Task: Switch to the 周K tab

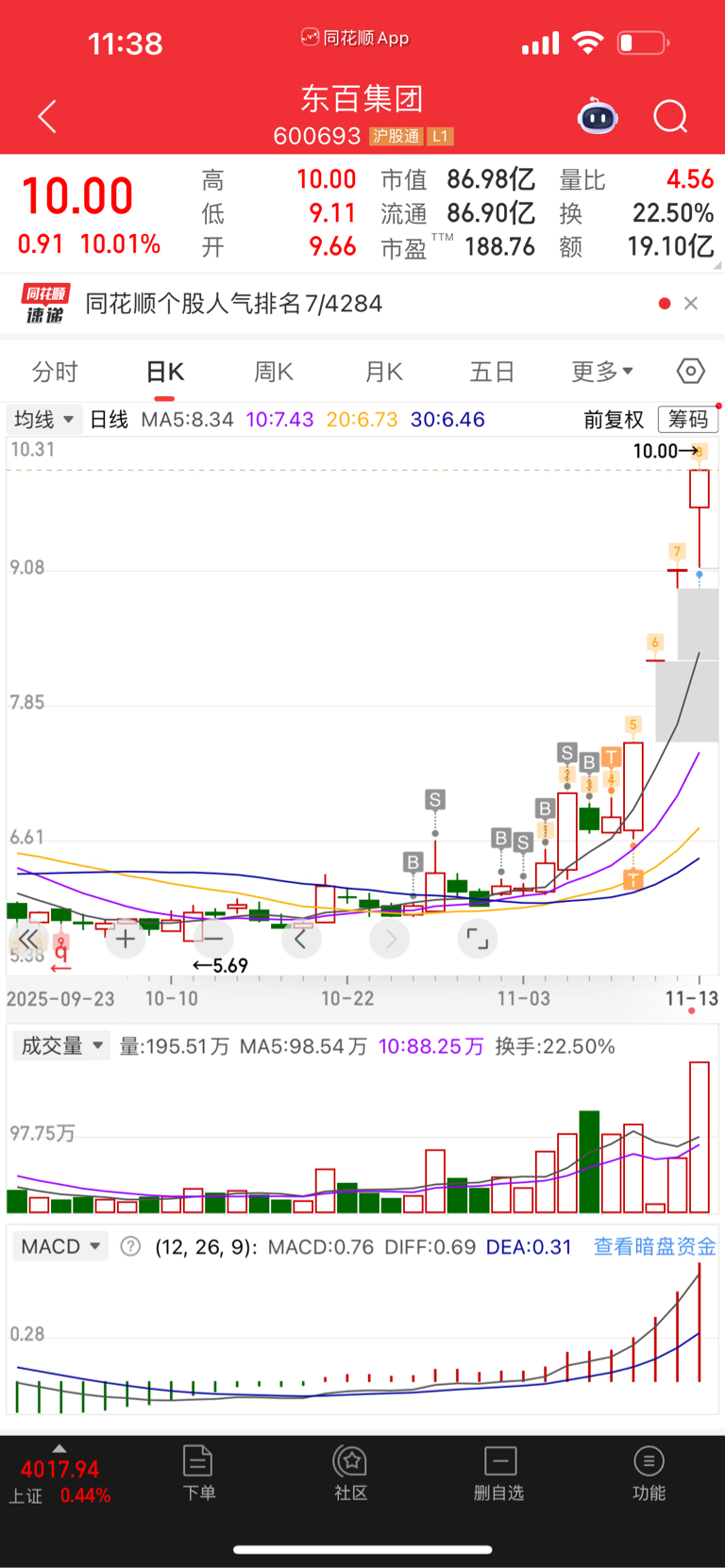Action: pyautogui.click(x=274, y=372)
